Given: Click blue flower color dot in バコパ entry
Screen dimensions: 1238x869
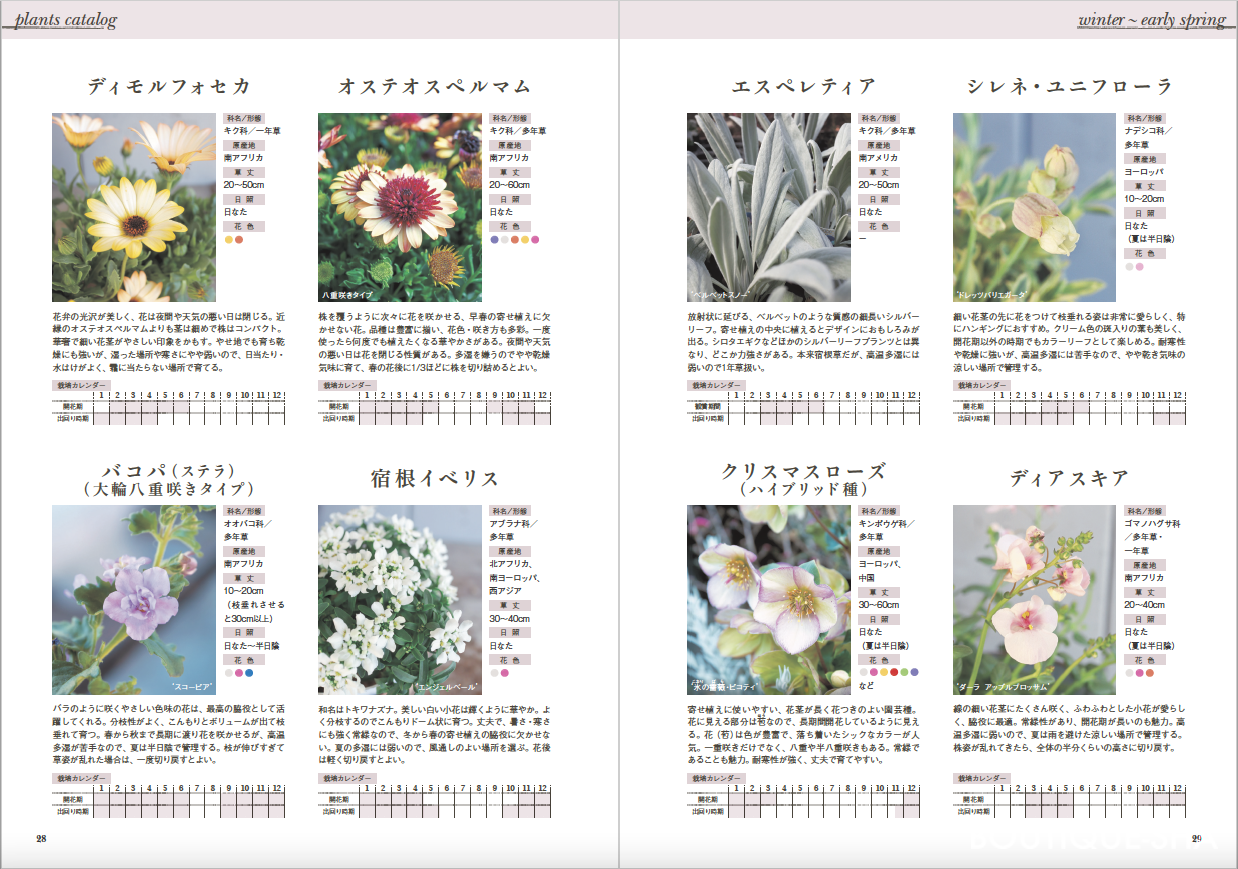Looking at the screenshot, I should pos(249,673).
